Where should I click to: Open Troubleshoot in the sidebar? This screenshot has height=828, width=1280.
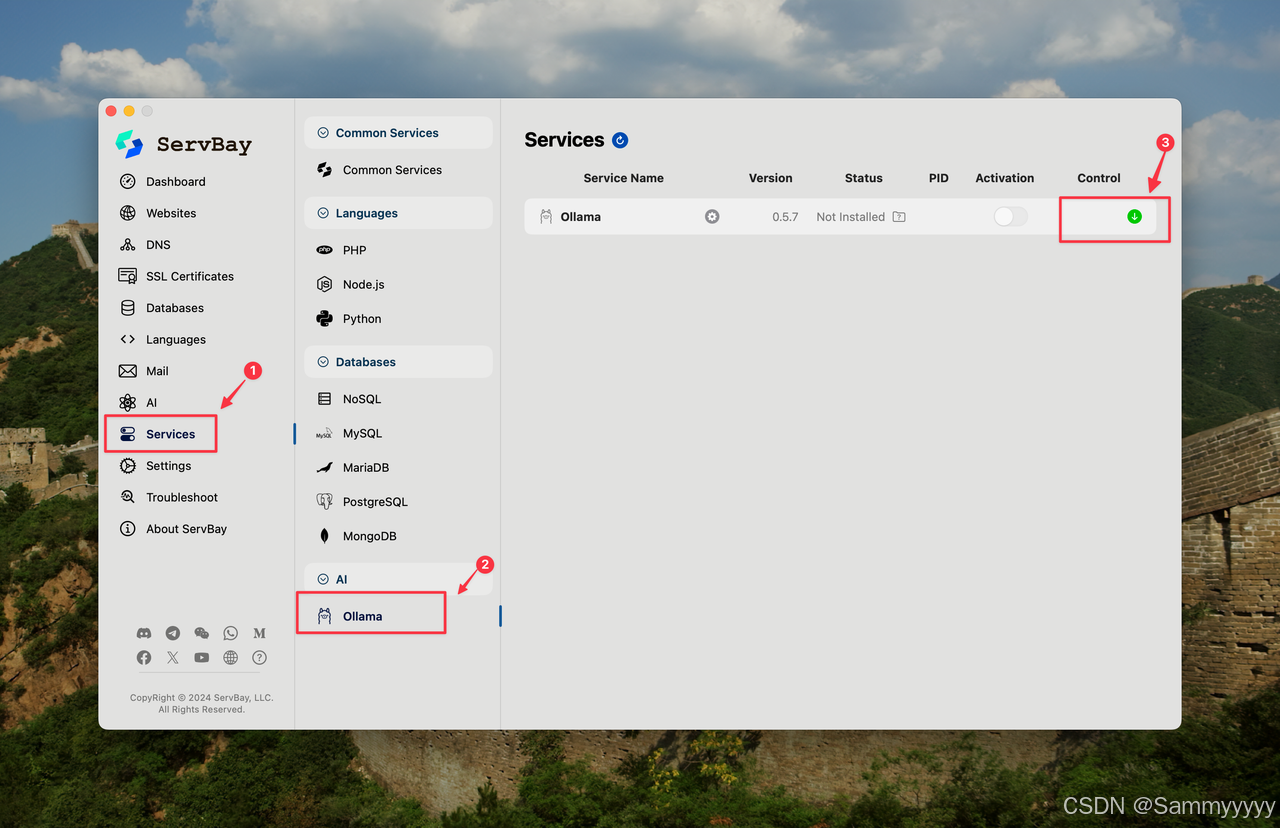(168, 497)
